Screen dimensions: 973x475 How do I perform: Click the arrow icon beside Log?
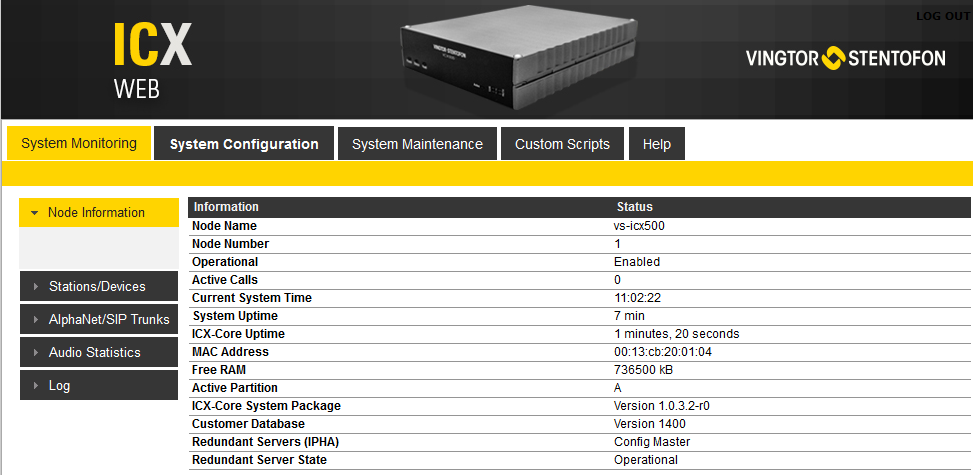pos(36,386)
